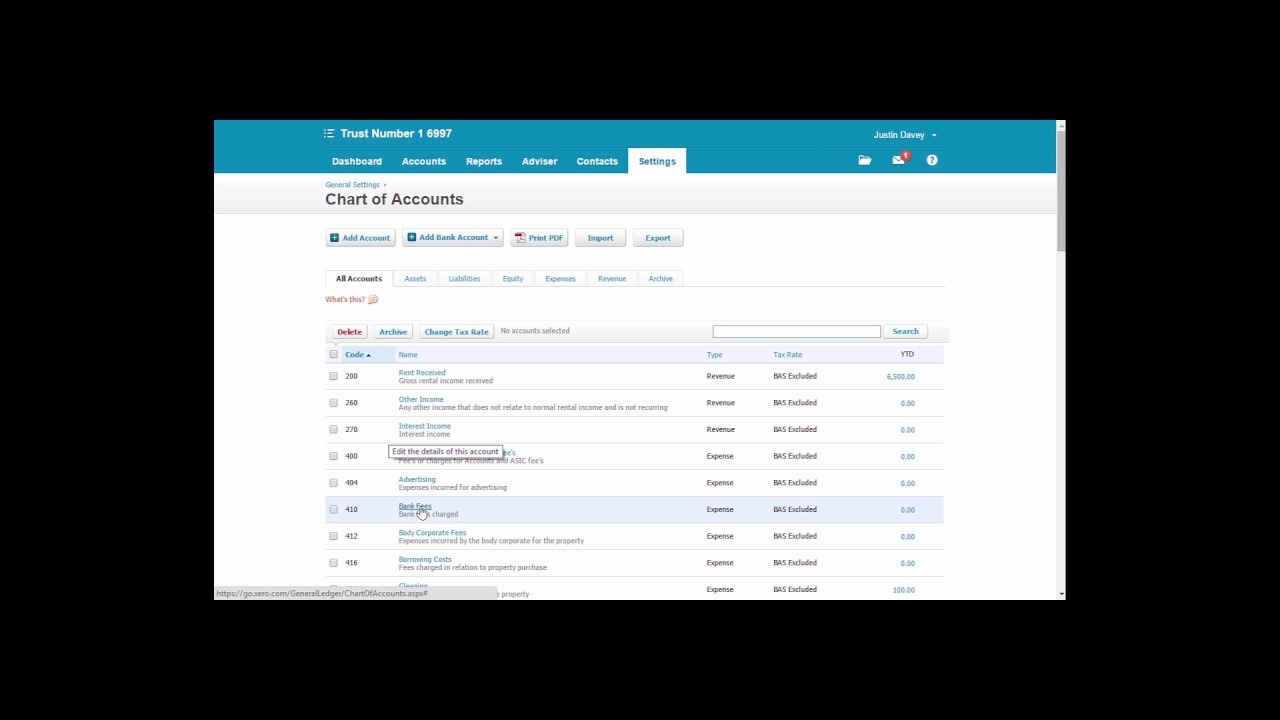Tick checkbox for account code 400

point(334,456)
